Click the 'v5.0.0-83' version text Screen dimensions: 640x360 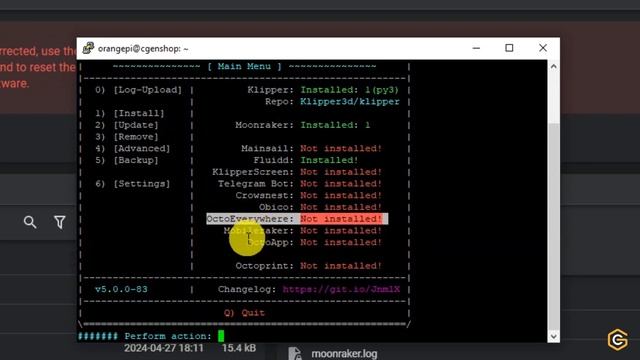click(121, 289)
